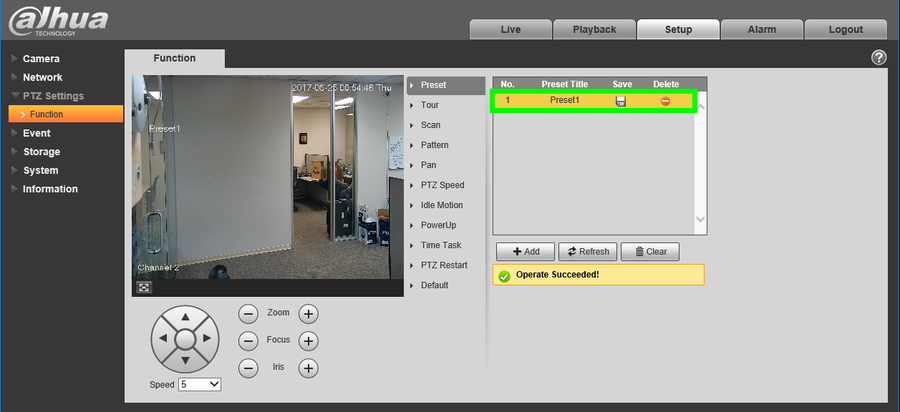
Task: Open the Setup tab
Action: [678, 29]
